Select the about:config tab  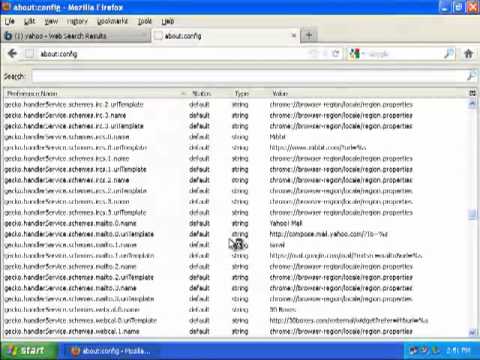(x=226, y=36)
